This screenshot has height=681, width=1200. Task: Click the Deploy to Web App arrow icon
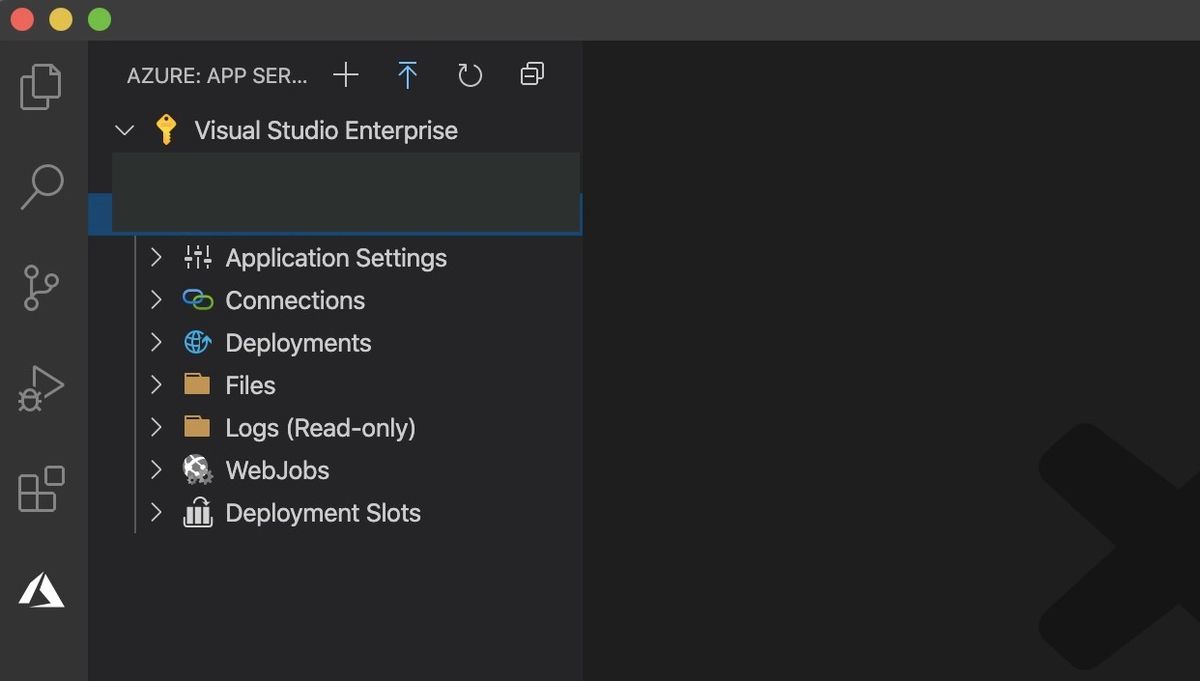pos(407,75)
